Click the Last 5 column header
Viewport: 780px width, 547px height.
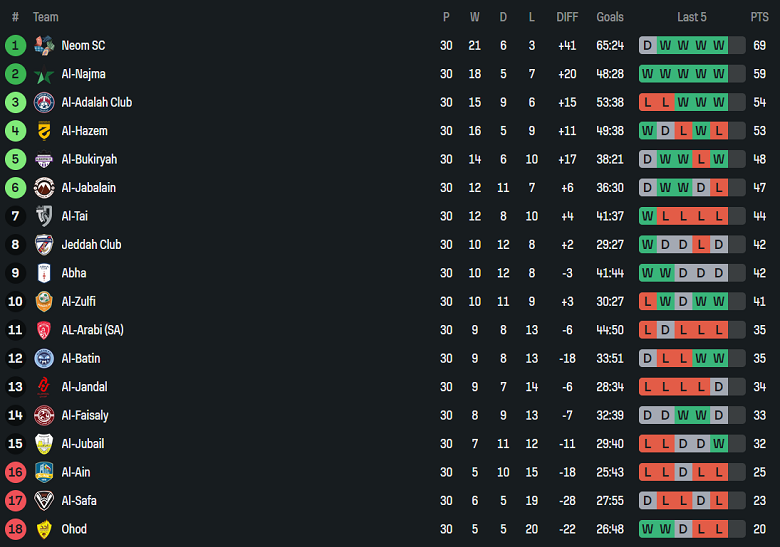click(692, 17)
